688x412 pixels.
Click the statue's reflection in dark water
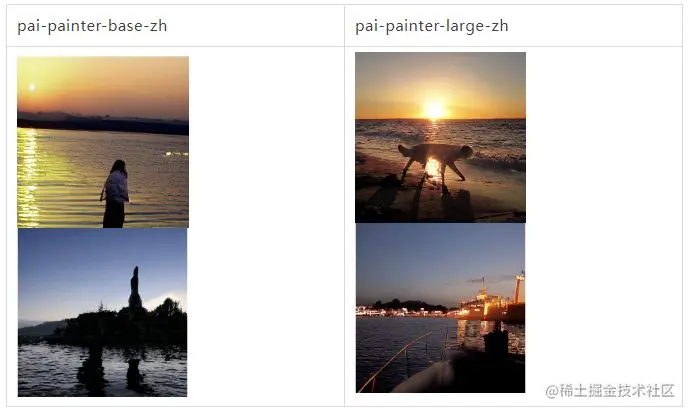(134, 373)
